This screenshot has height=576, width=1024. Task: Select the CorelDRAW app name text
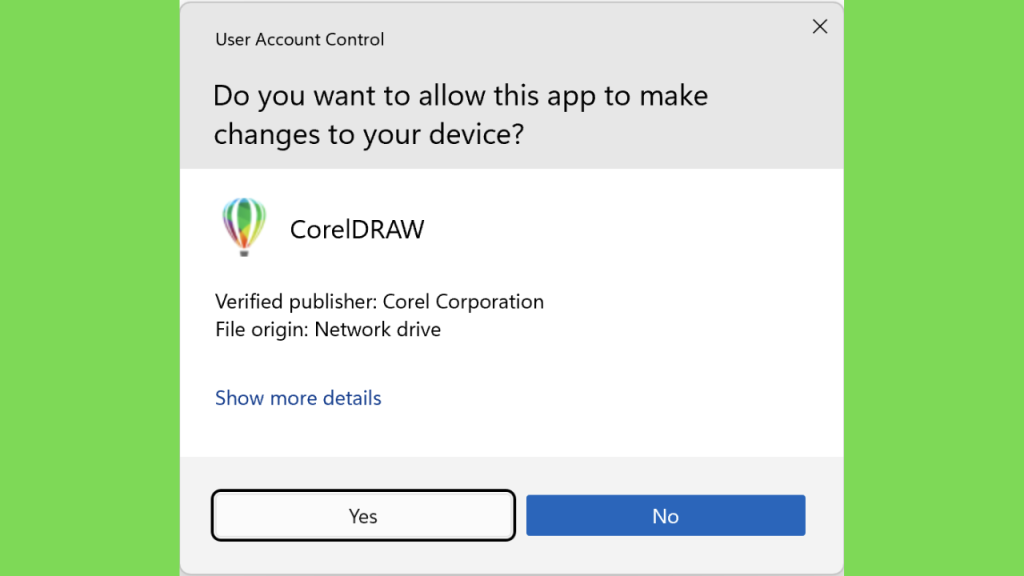[x=357, y=229]
